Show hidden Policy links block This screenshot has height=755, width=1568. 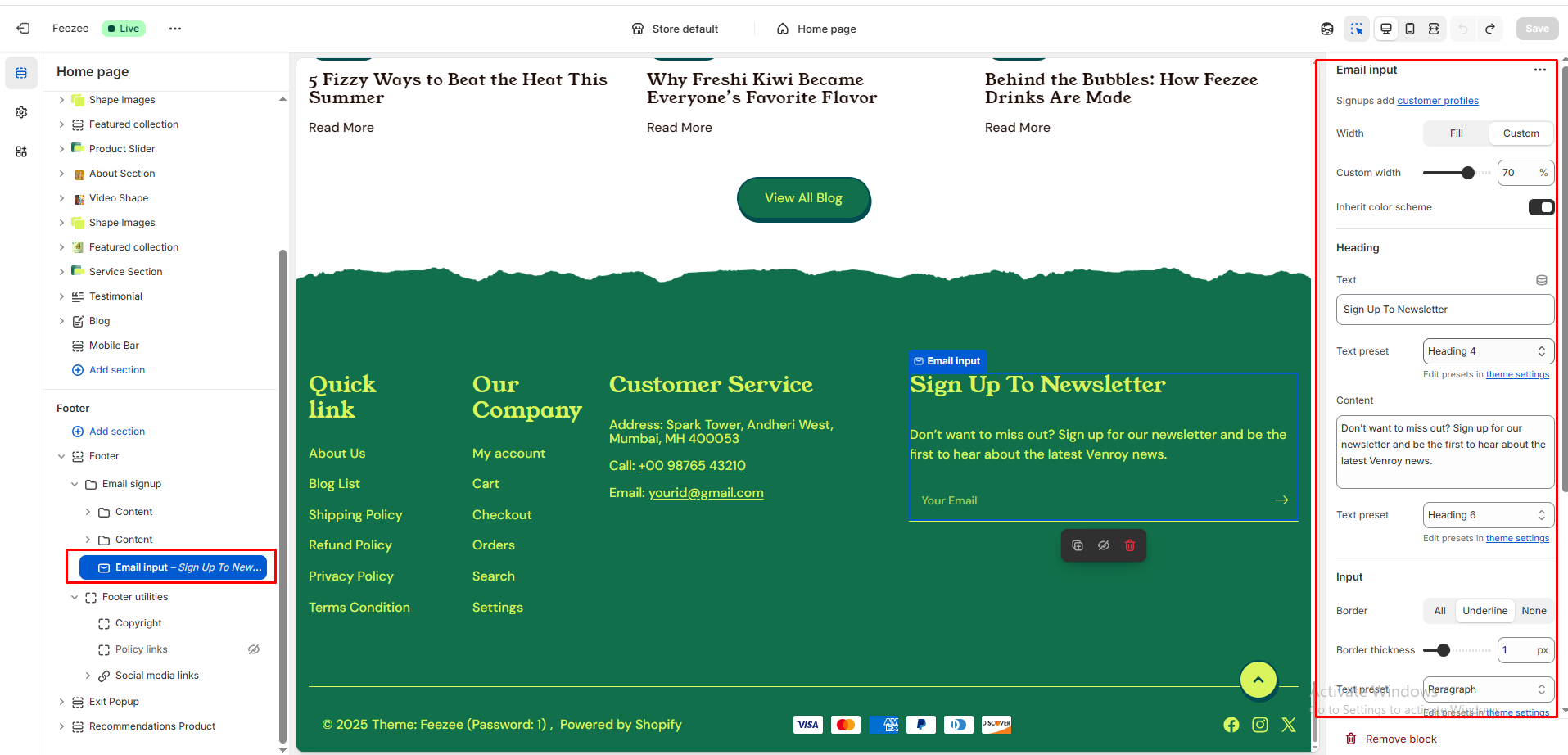tap(254, 649)
